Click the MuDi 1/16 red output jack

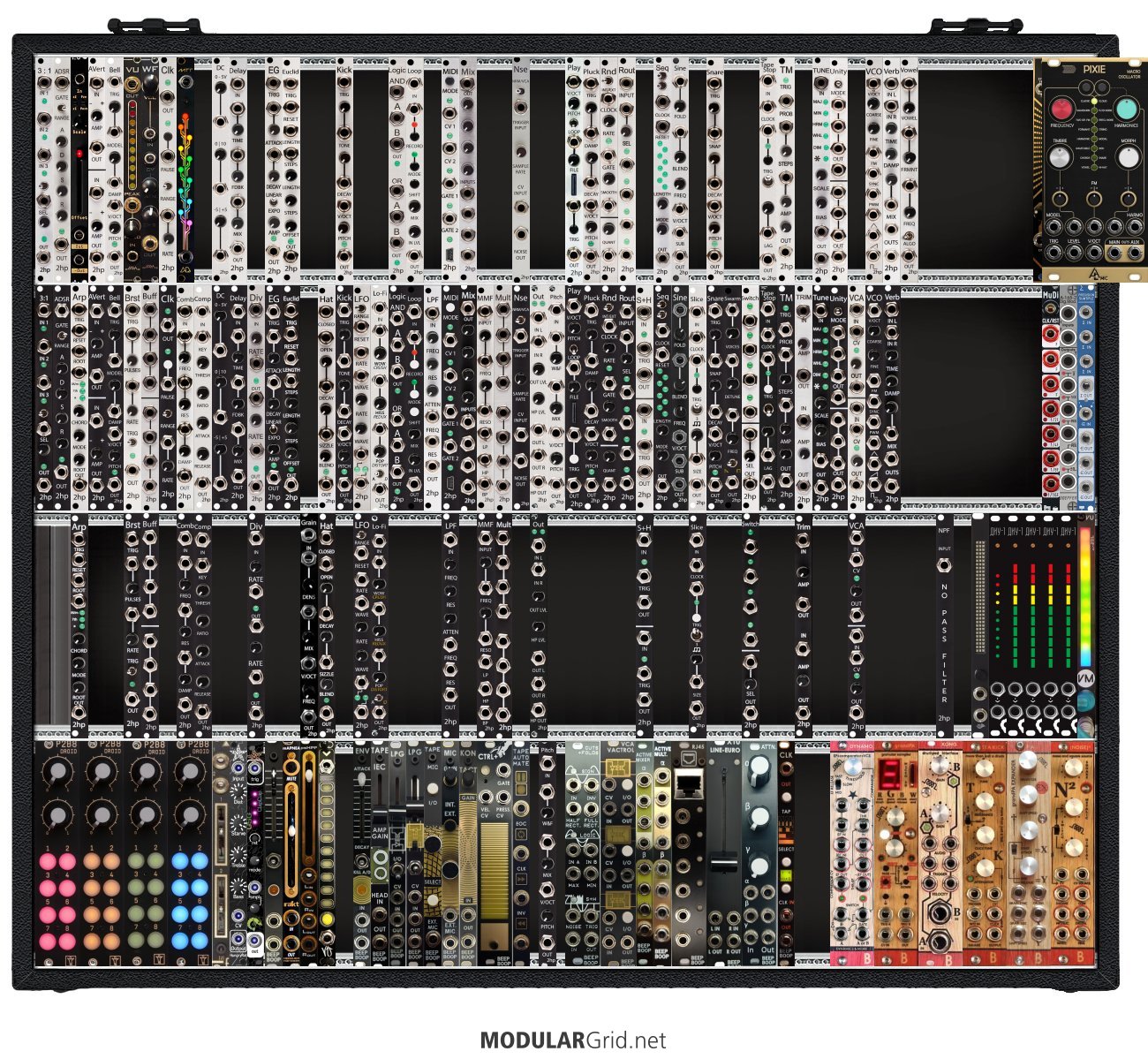click(x=1051, y=483)
